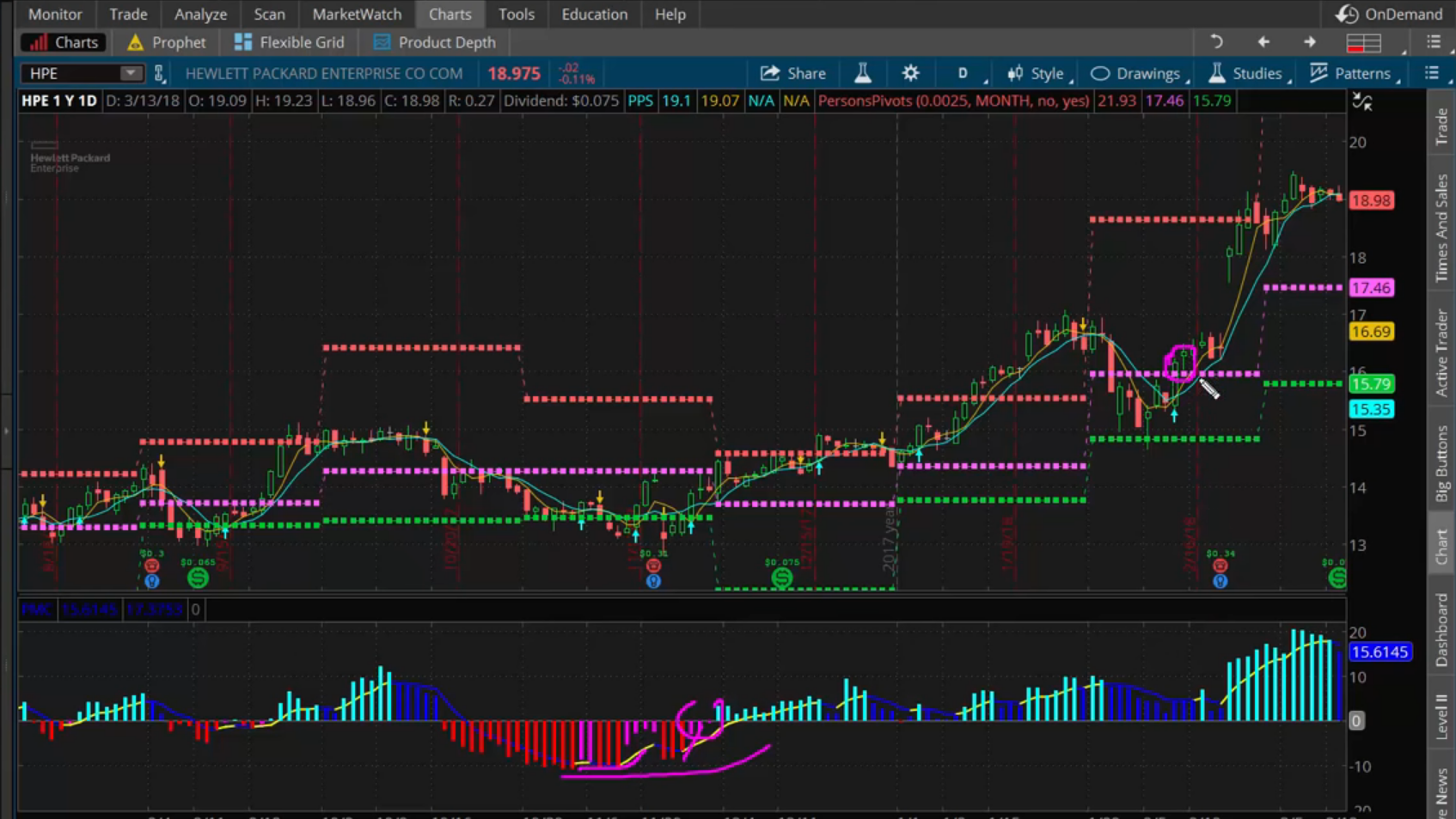Click earnings marker icon below chart
1456x819 pixels.
tap(151, 565)
